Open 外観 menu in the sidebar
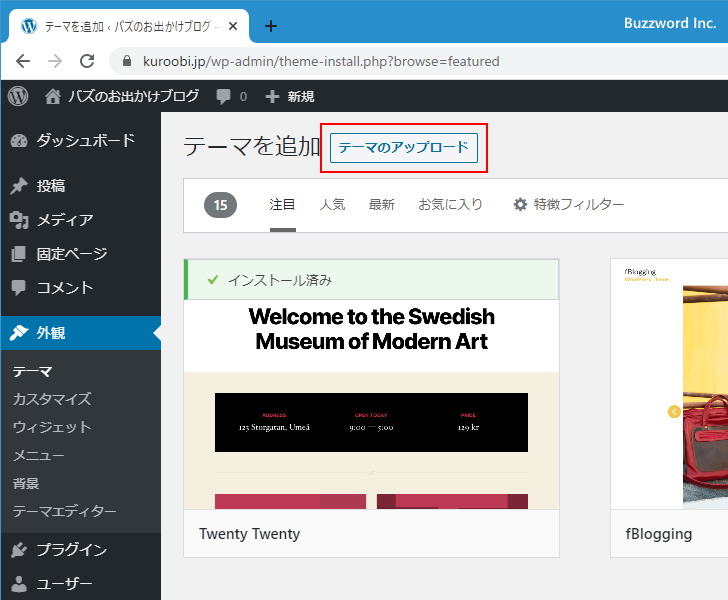The image size is (728, 600). pos(81,333)
